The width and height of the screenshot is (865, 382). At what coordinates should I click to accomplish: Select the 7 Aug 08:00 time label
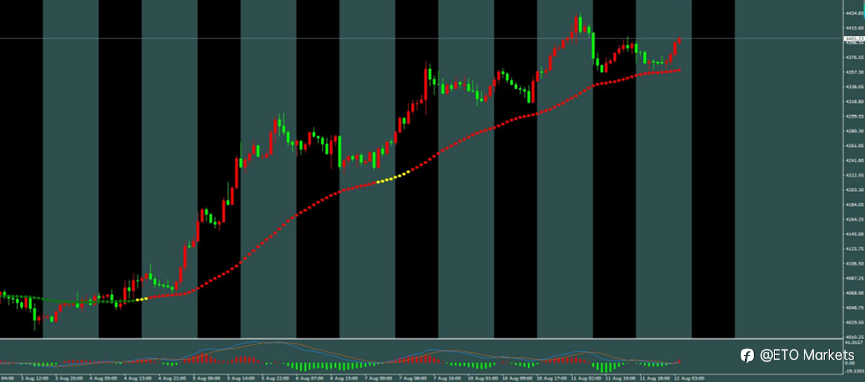coord(413,378)
